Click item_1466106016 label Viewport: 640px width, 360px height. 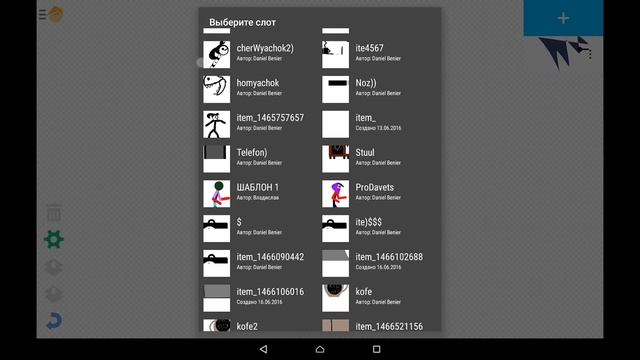tap(270, 292)
